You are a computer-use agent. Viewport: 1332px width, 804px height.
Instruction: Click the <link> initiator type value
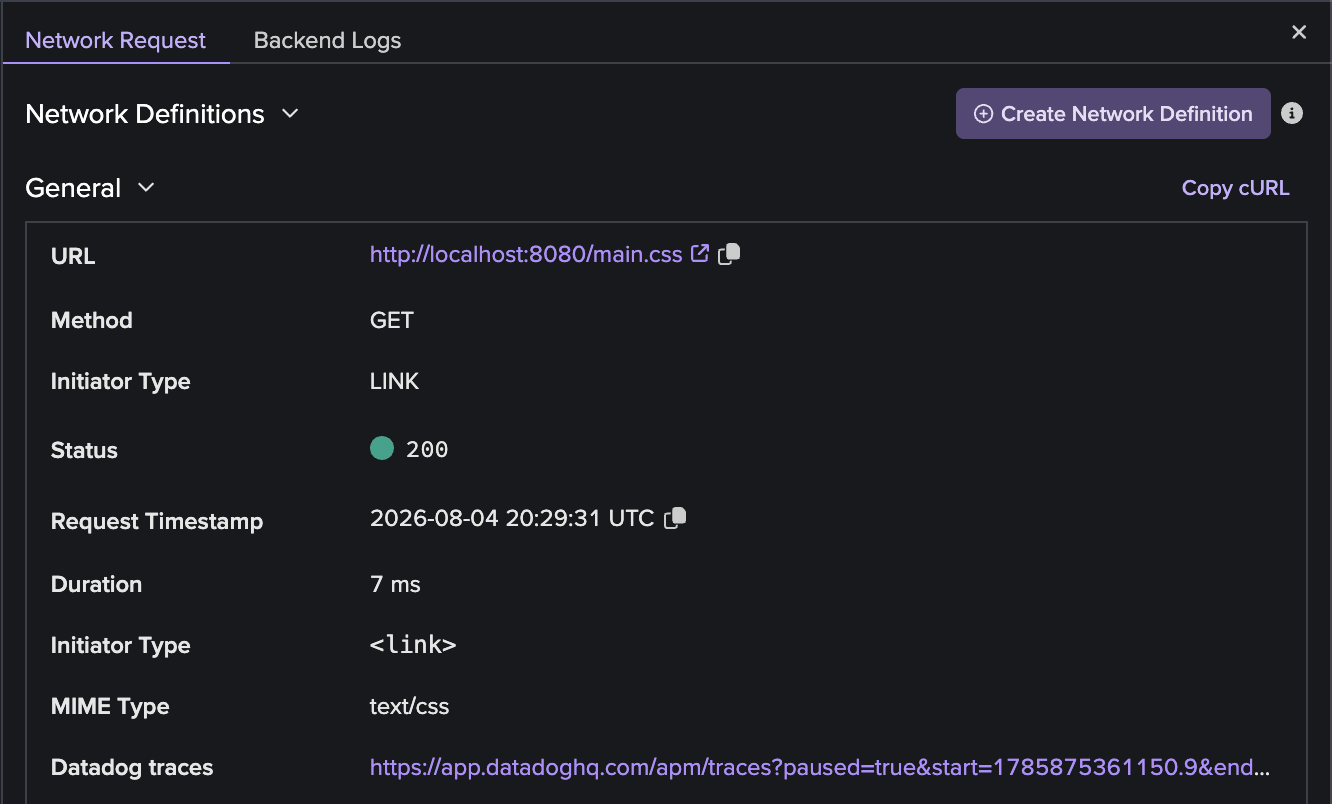(413, 645)
